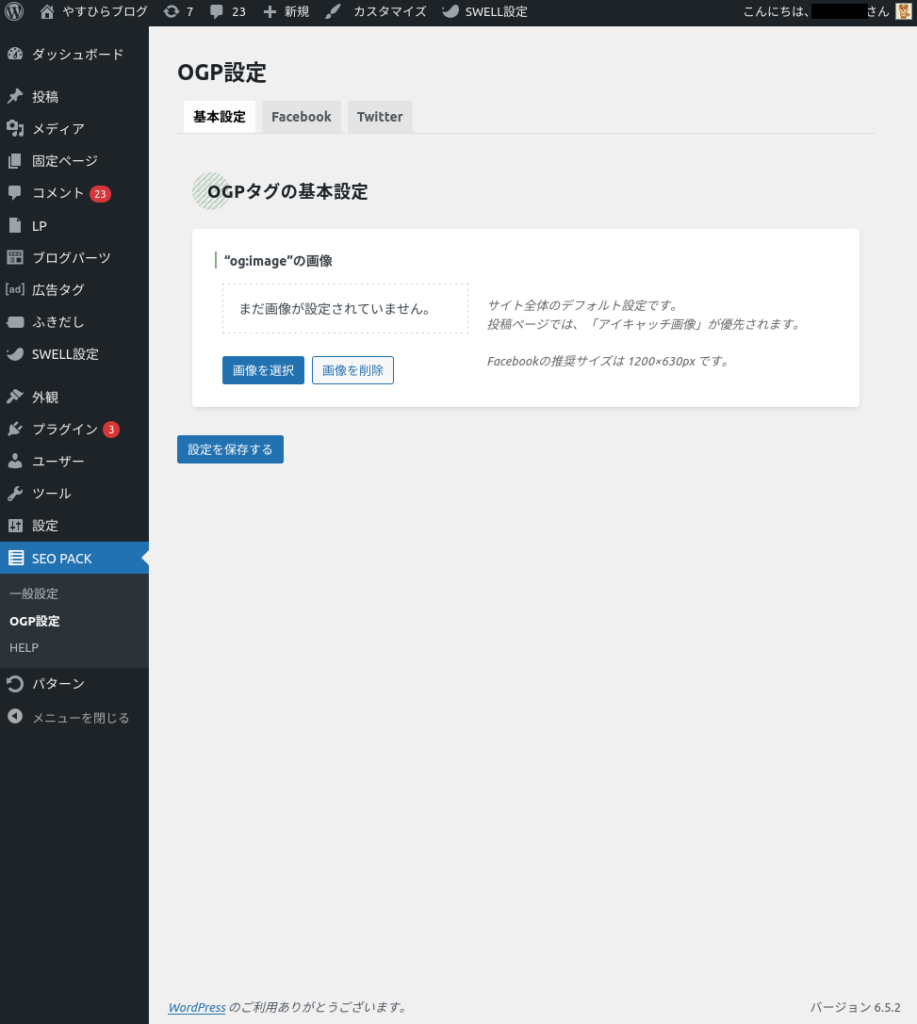Open the comments bubble icon in top bar
The width and height of the screenshot is (917, 1024).
(x=217, y=12)
